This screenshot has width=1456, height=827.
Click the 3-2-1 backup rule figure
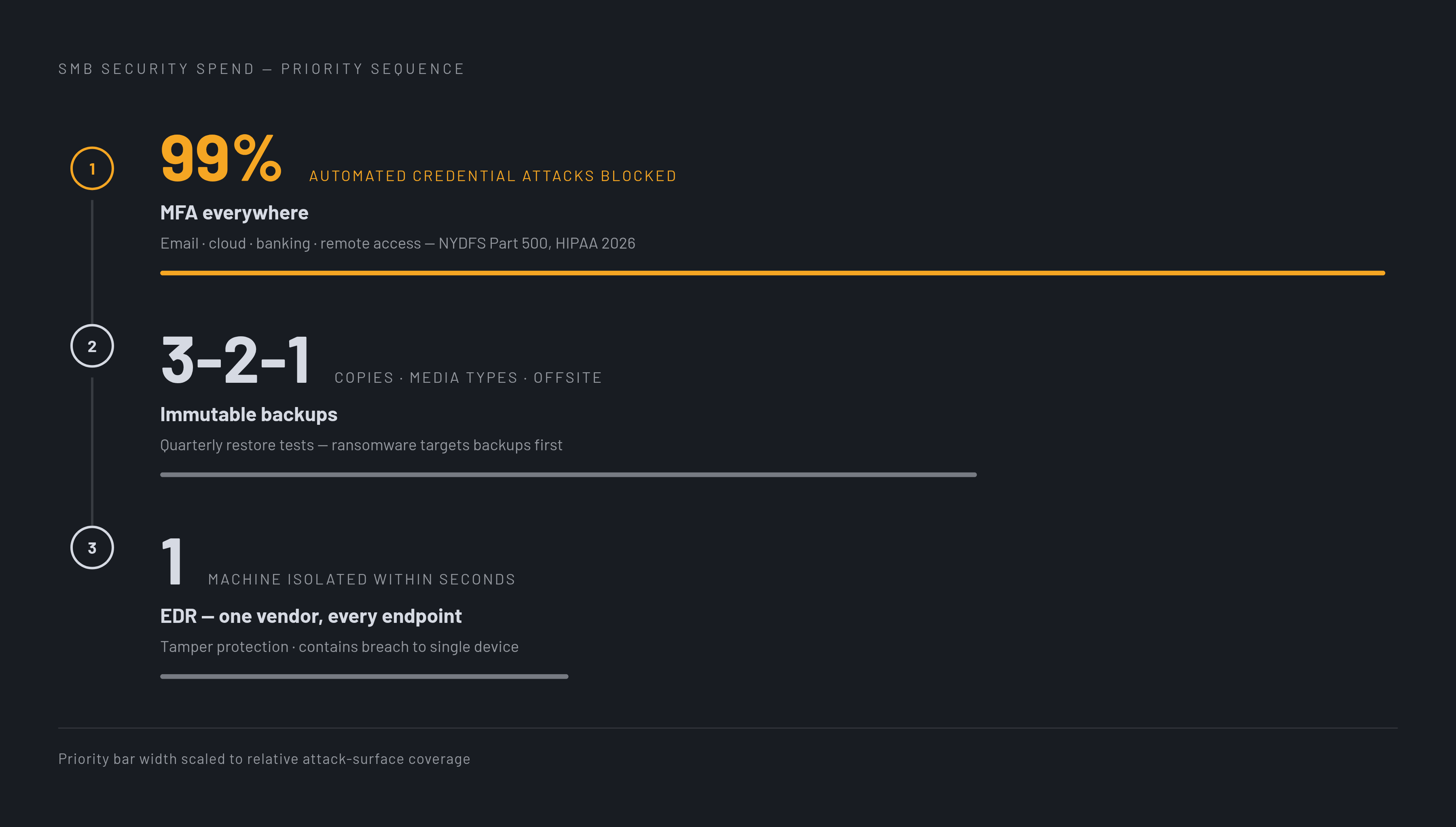click(x=235, y=360)
